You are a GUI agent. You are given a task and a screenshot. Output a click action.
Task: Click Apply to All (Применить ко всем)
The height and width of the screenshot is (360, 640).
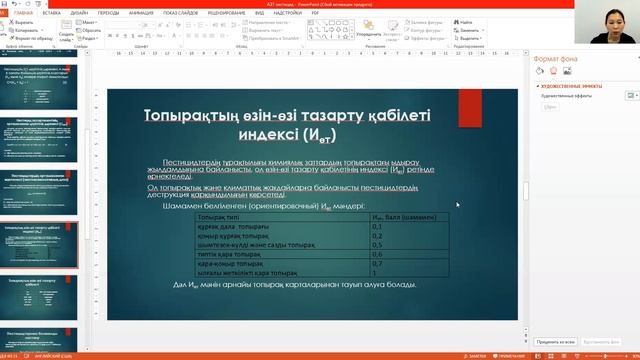pos(555,342)
